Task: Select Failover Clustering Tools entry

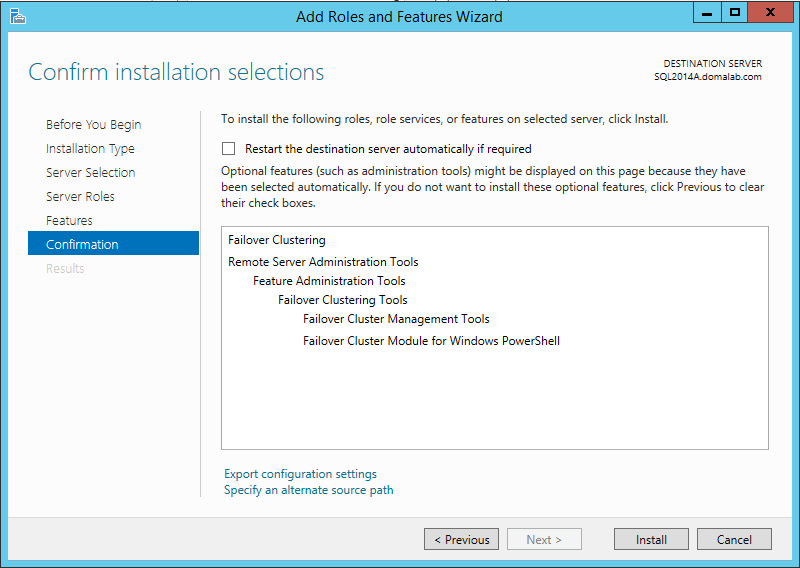Action: point(342,300)
